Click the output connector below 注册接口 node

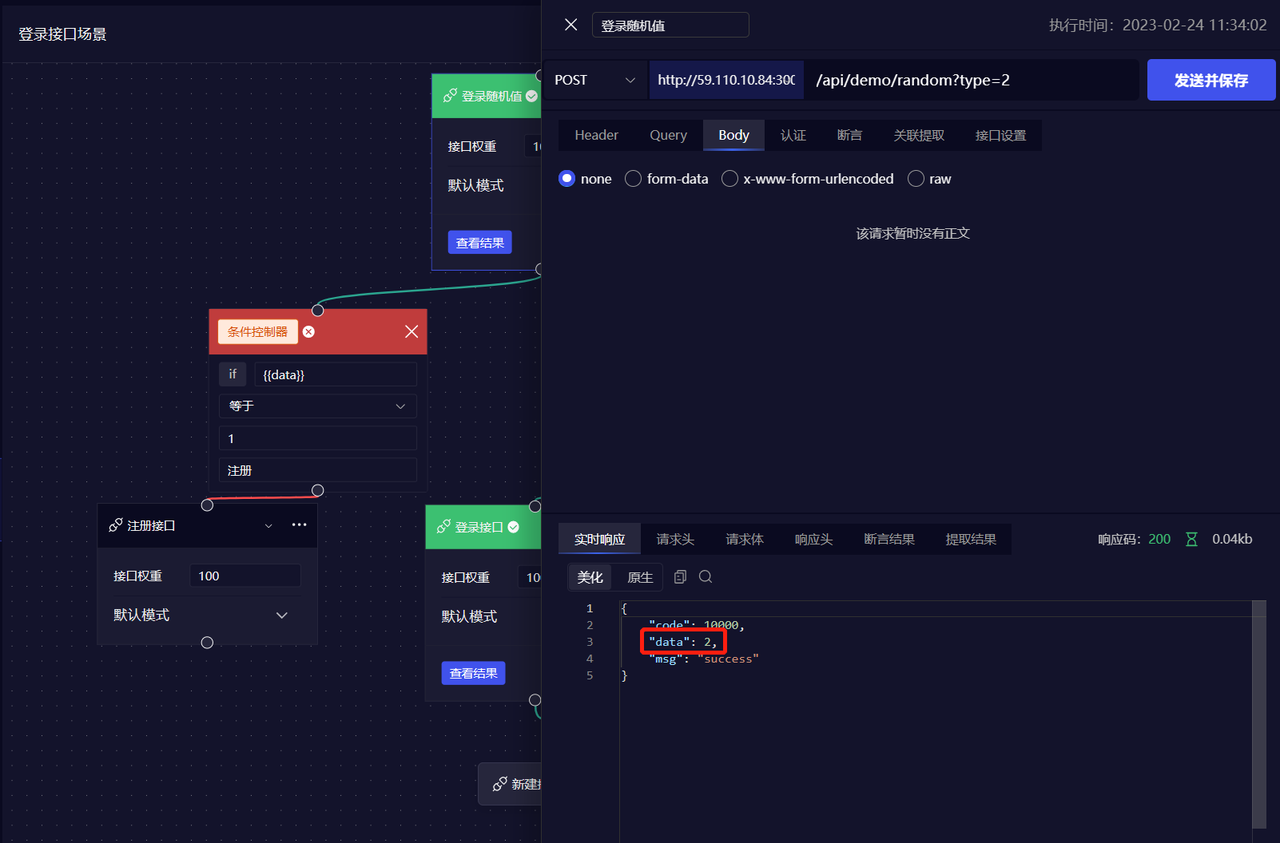207,642
